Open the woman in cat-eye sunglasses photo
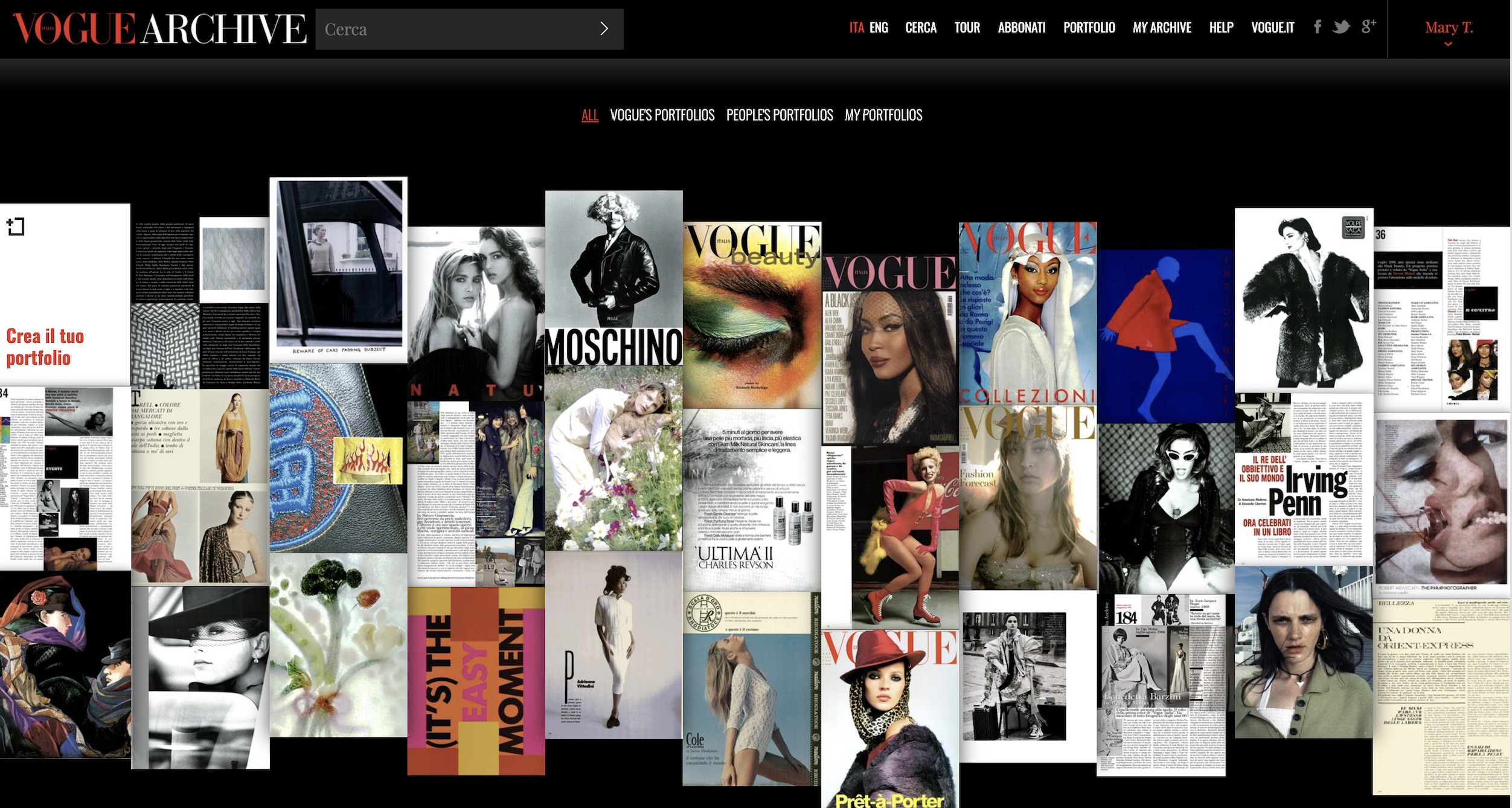The height and width of the screenshot is (808, 1512). pyautogui.click(x=1166, y=507)
